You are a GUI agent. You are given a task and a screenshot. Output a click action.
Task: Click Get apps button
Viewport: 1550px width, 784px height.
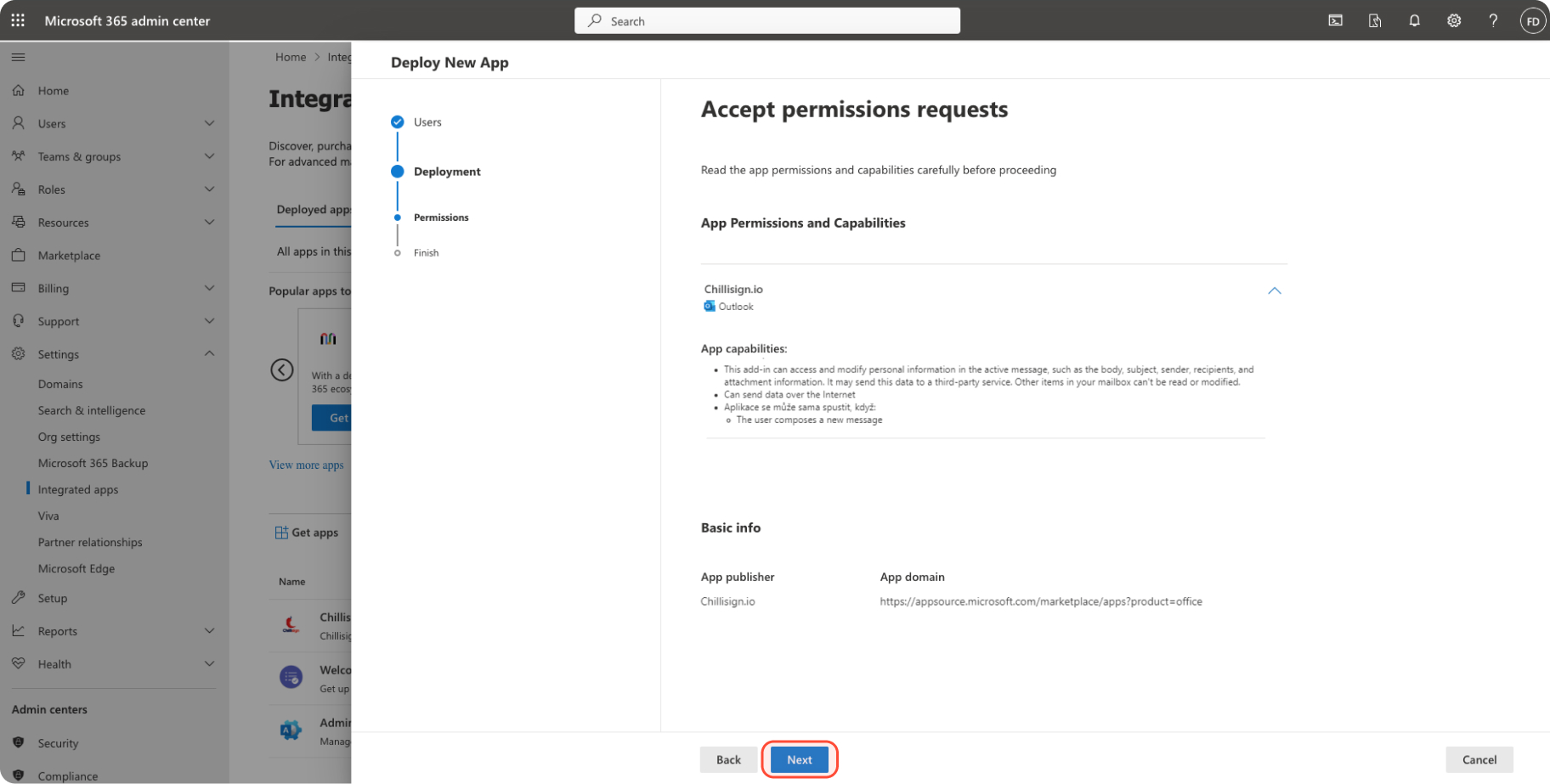[307, 533]
